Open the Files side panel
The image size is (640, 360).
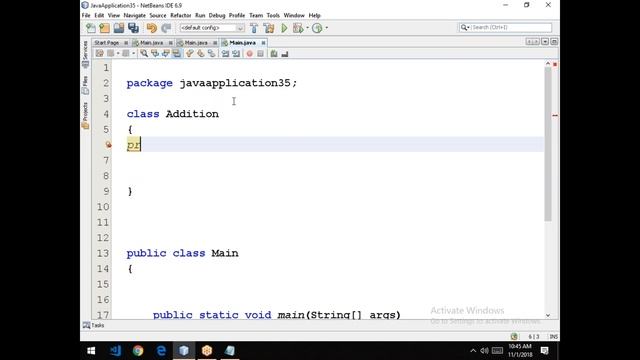(85, 84)
